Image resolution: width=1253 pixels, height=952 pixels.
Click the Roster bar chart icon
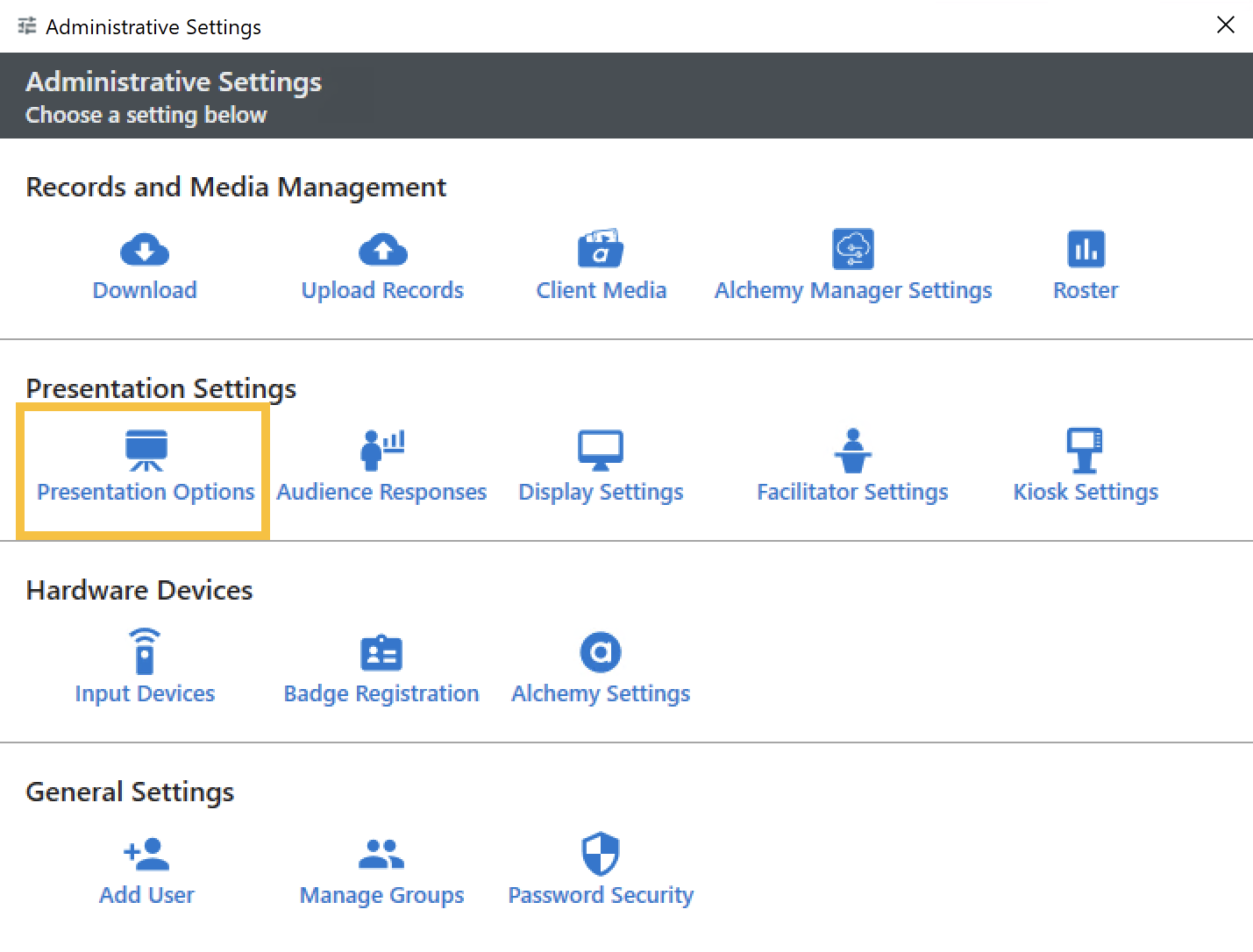(1086, 249)
